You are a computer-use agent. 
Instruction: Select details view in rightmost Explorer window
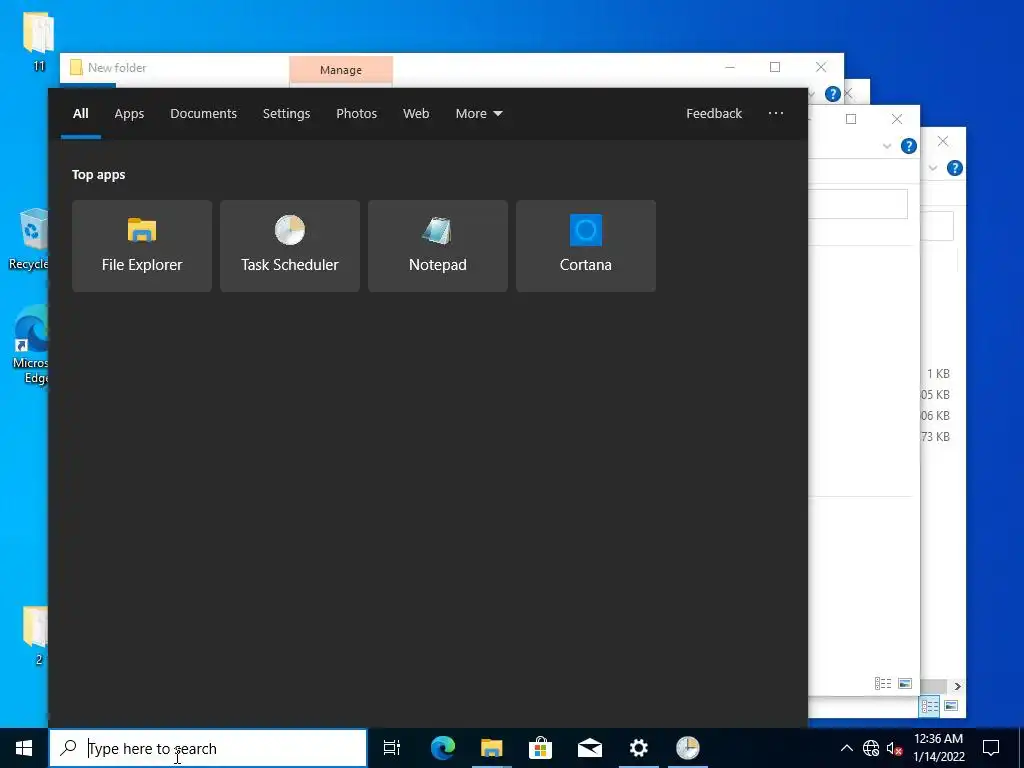929,706
